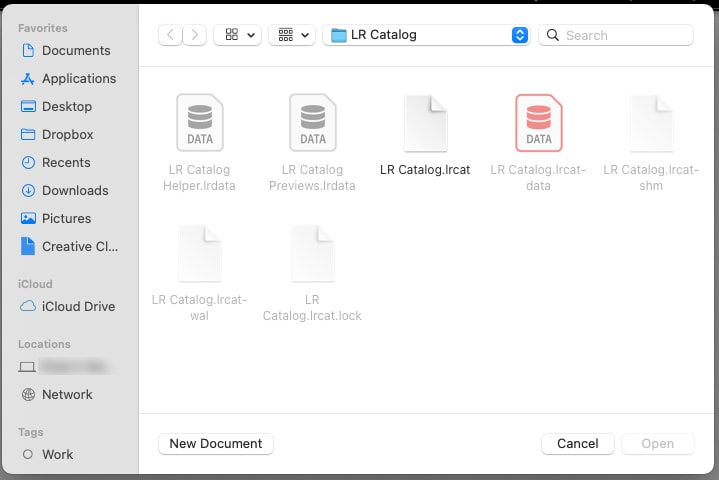Click "LR Catalog.lrcat-wal" file name
Screen dimensions: 719x480
[199, 308]
